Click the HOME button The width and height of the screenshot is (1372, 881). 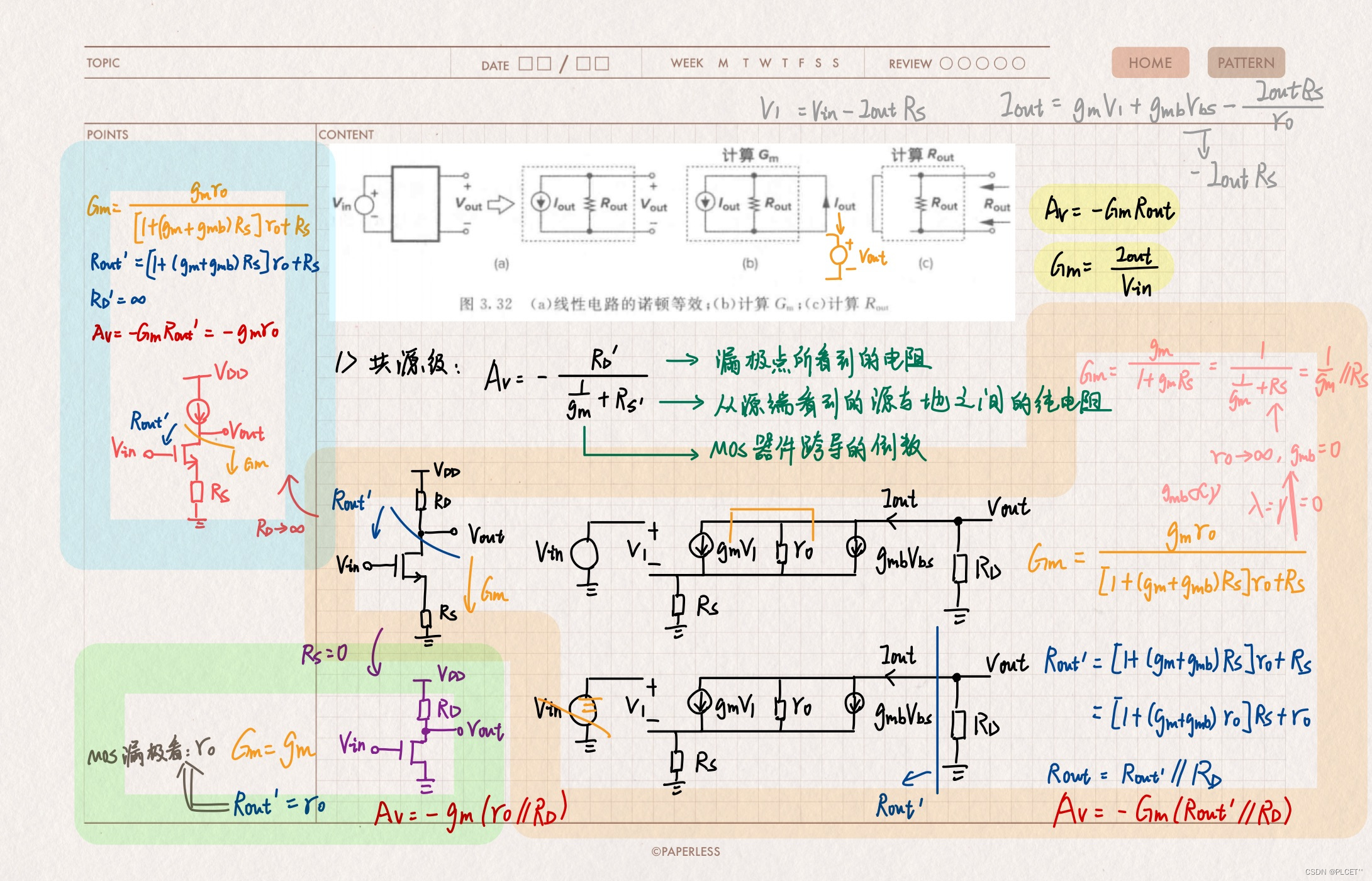tap(1150, 63)
